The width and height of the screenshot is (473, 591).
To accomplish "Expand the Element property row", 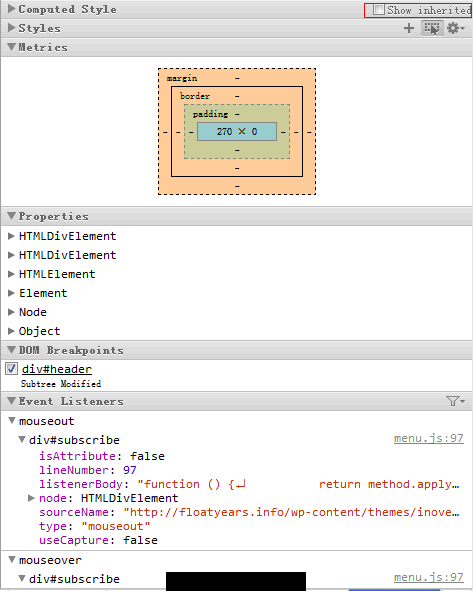I will (11, 293).
